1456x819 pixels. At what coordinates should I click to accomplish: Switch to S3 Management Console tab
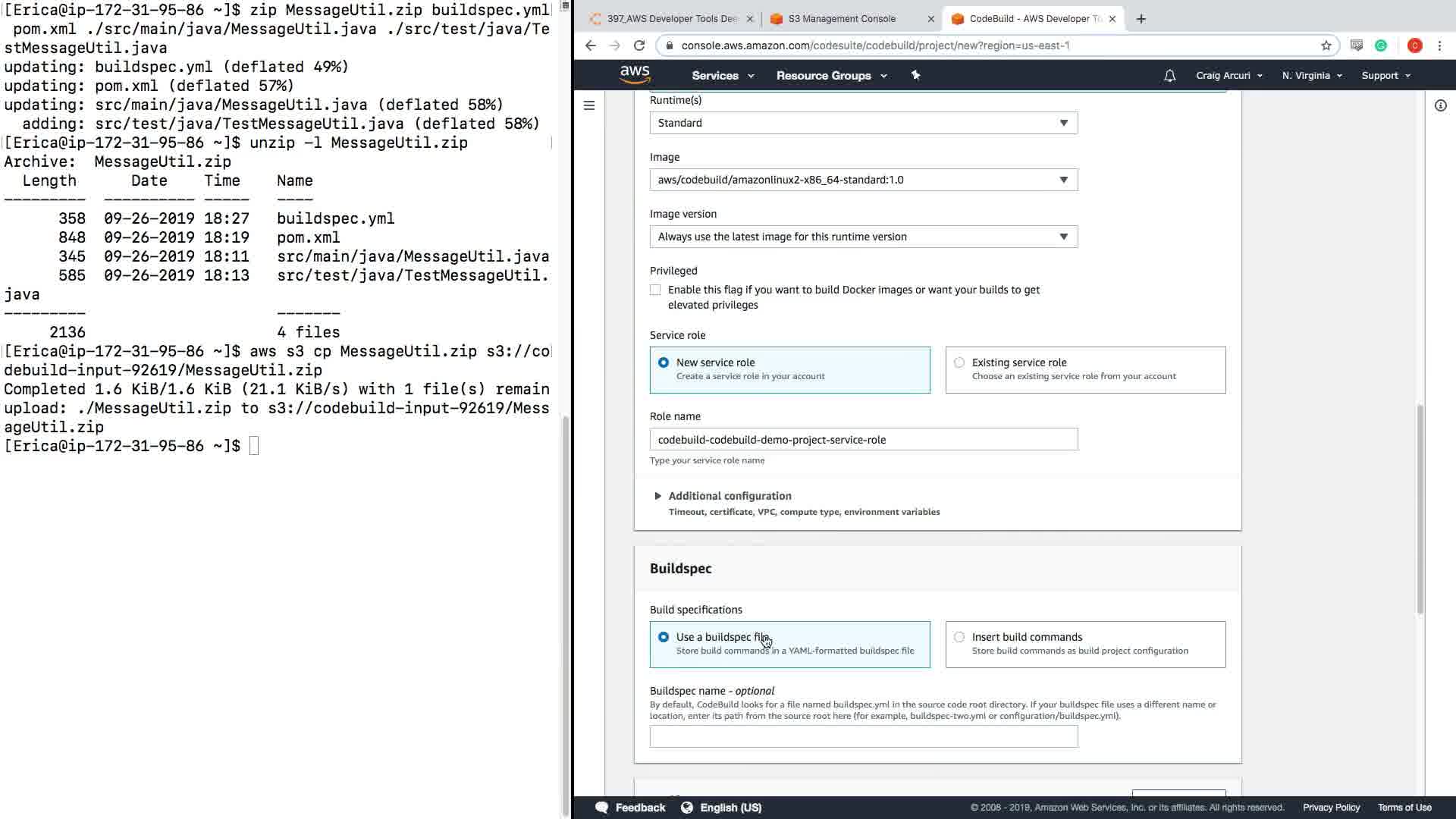pos(842,19)
